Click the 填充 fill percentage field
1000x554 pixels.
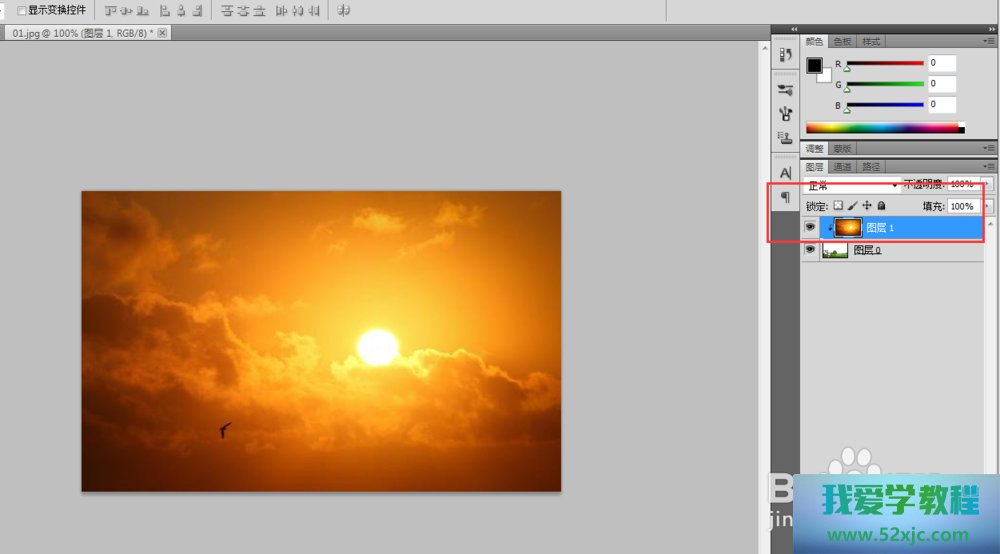click(963, 206)
